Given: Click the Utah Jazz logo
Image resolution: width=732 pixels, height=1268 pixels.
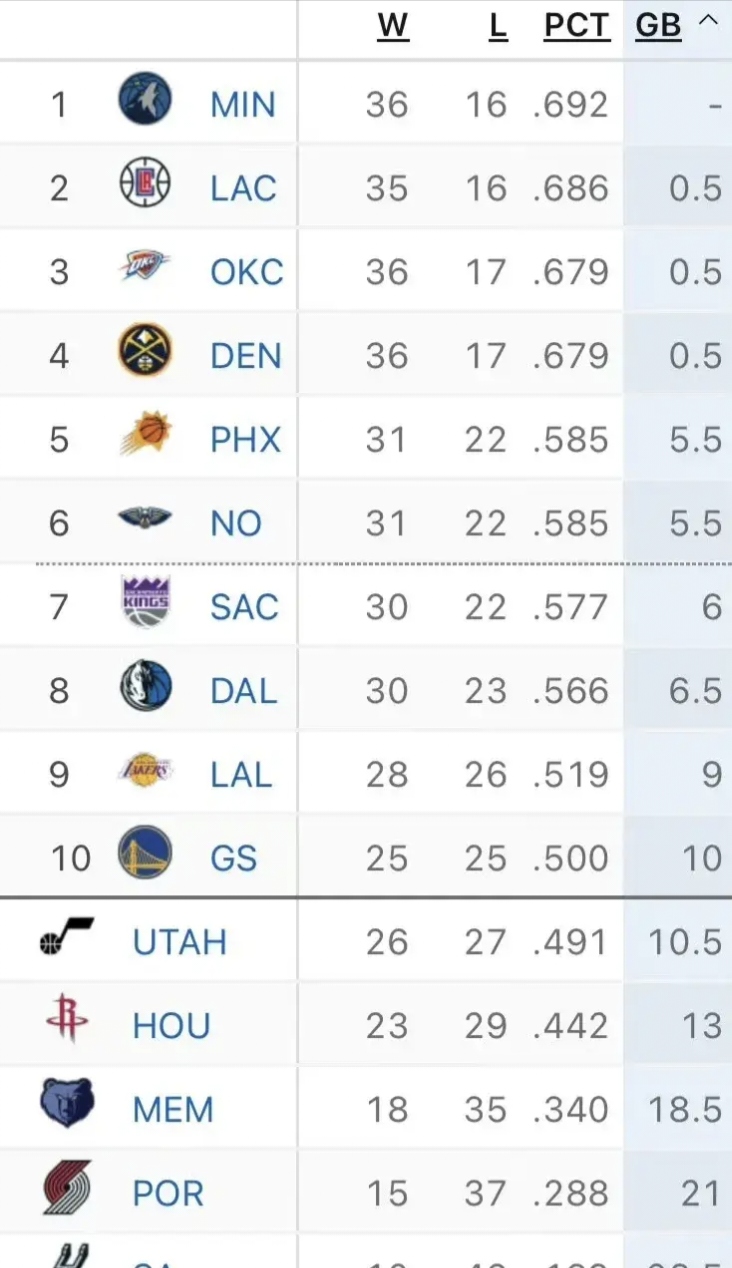Looking at the screenshot, I should coord(67,937).
